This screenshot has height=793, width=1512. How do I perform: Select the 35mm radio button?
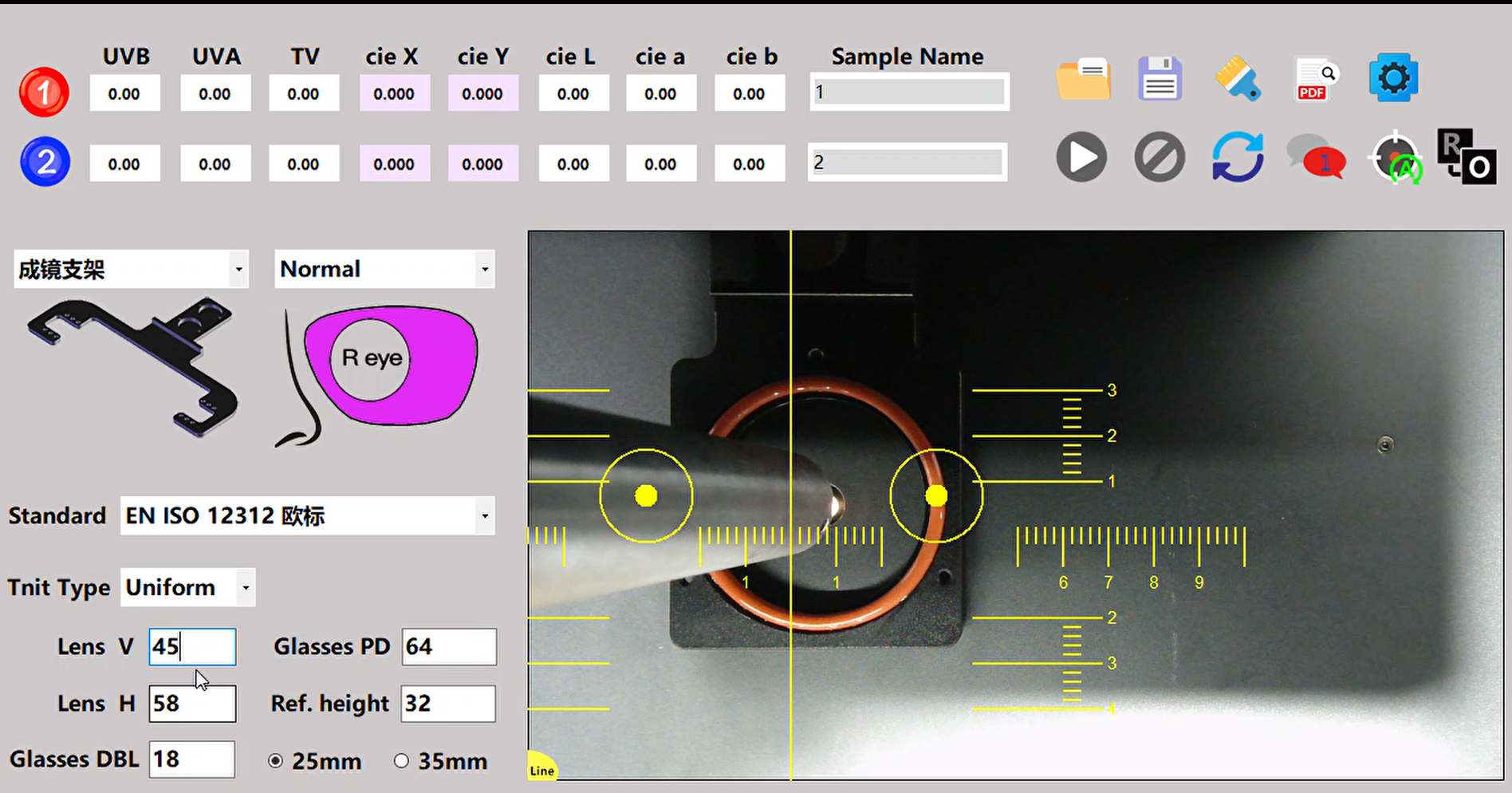401,761
